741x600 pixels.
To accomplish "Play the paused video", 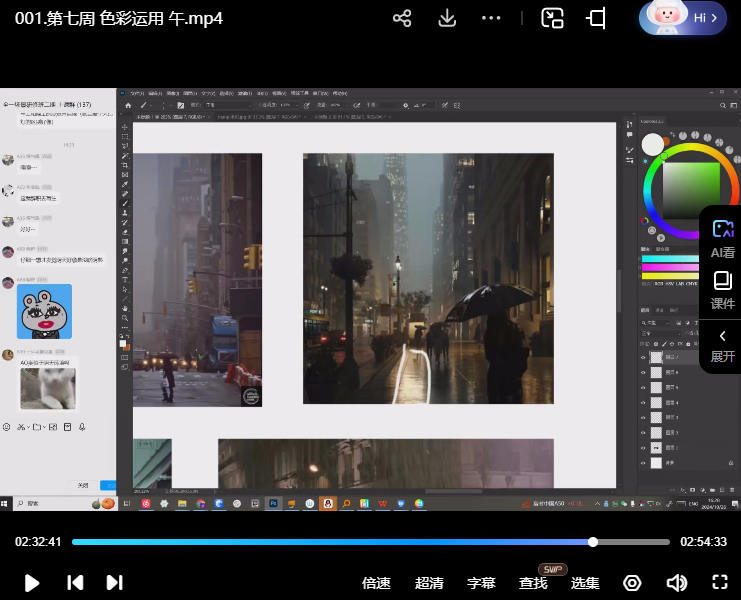I will [32, 583].
